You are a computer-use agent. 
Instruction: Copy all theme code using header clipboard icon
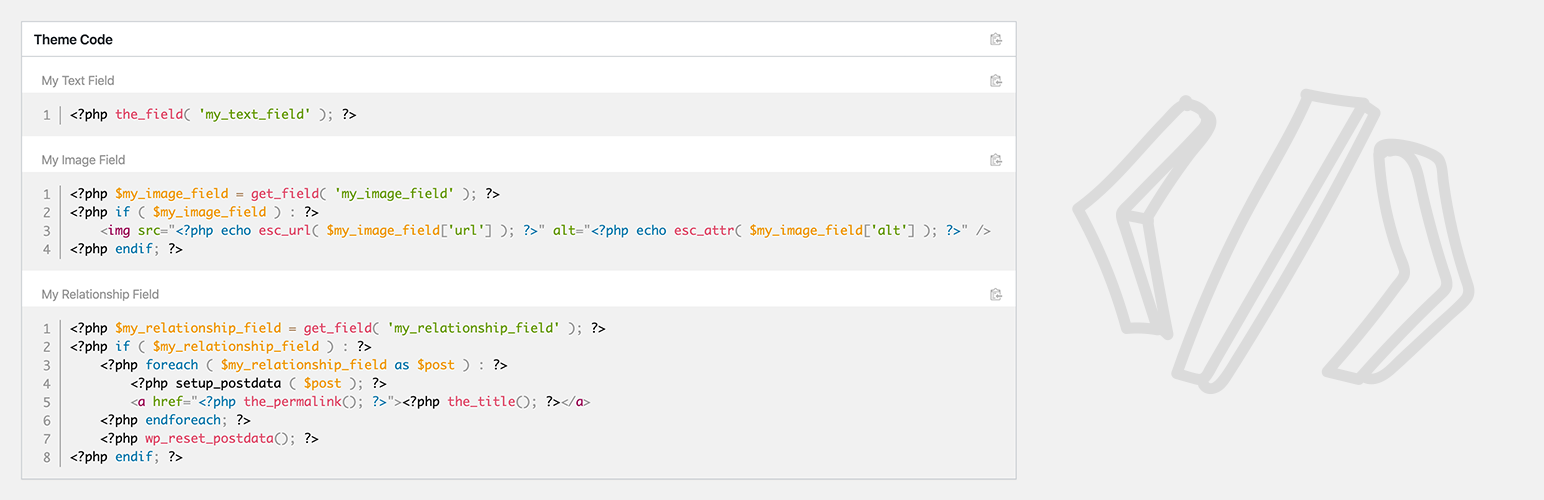(995, 40)
